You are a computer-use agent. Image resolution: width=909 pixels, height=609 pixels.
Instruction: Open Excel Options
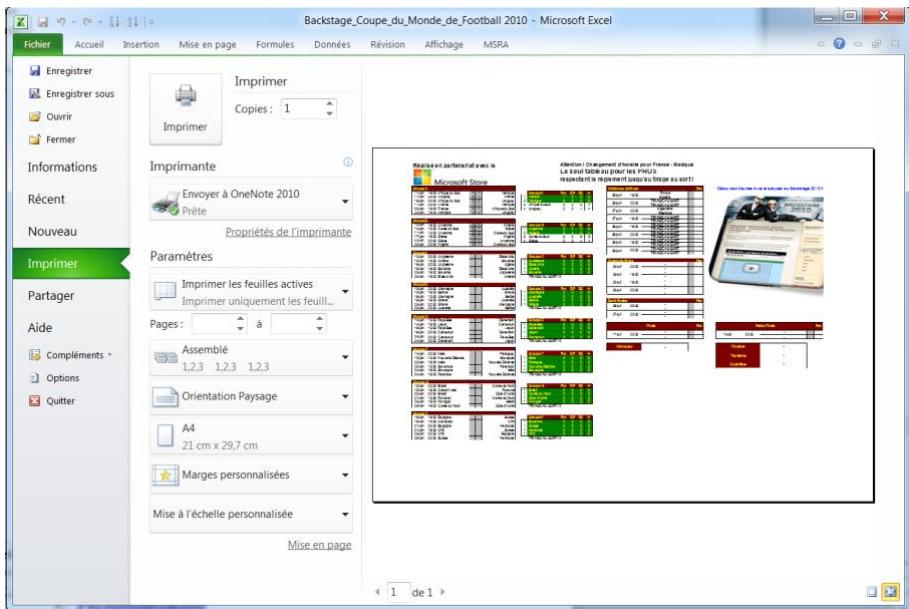coord(54,378)
